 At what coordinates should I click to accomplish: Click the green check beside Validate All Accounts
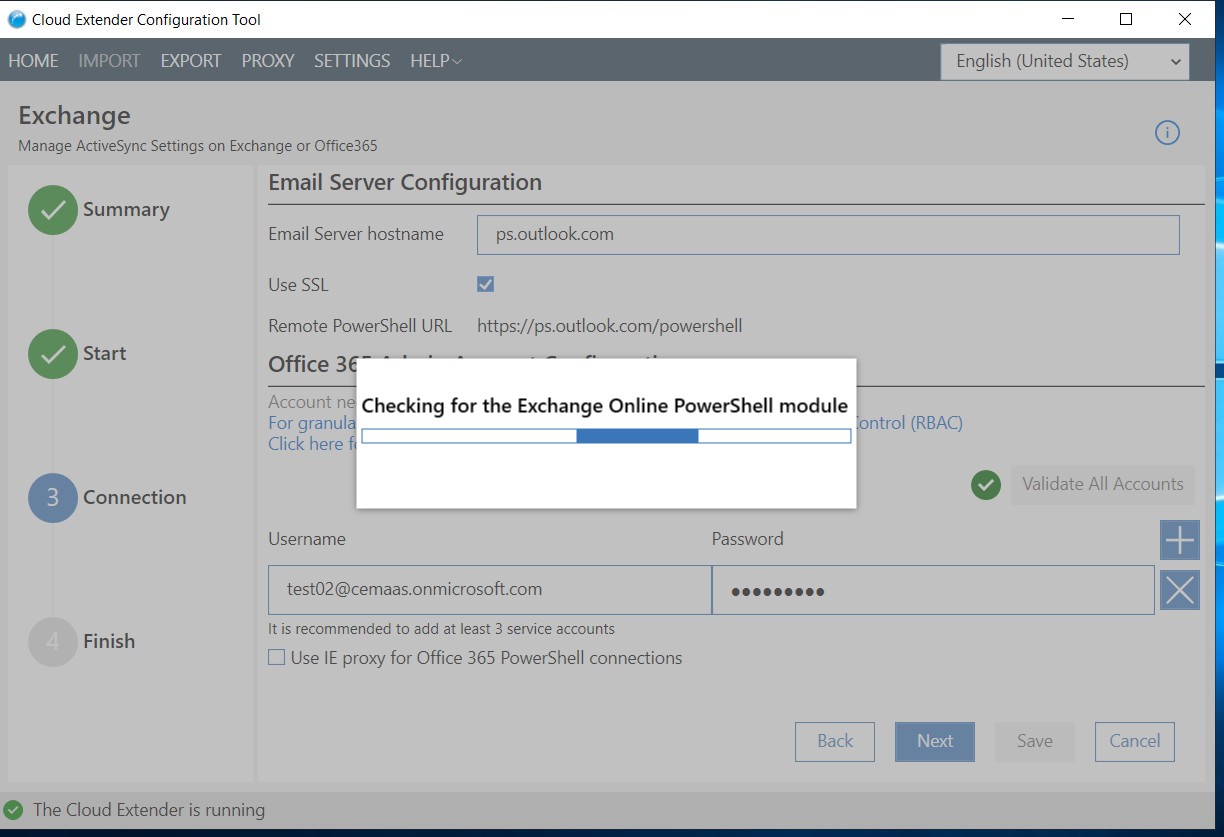click(985, 484)
